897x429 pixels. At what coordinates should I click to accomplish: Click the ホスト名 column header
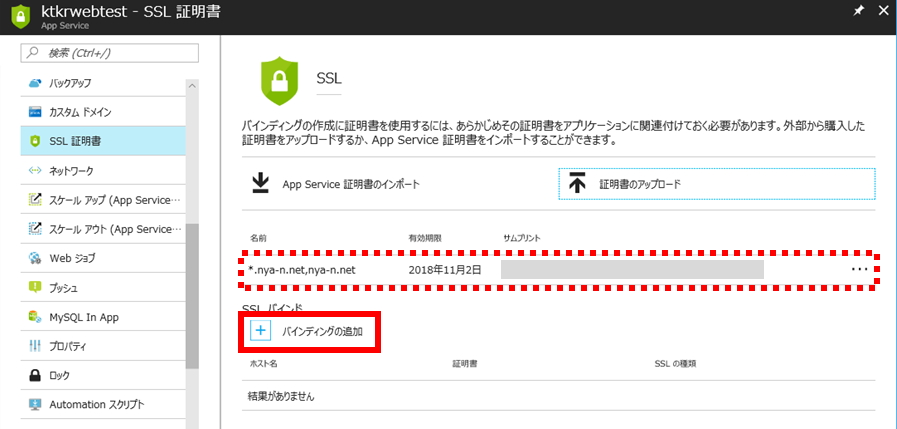tap(264, 363)
